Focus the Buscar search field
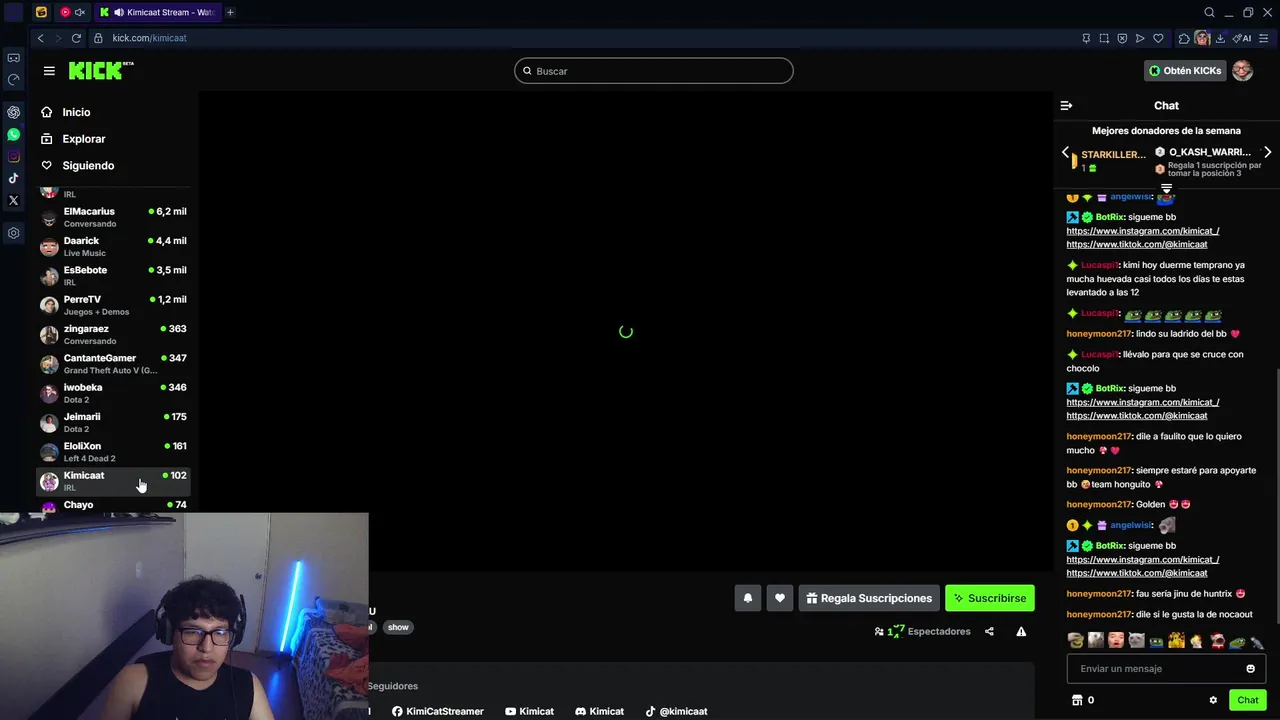 pyautogui.click(x=654, y=71)
